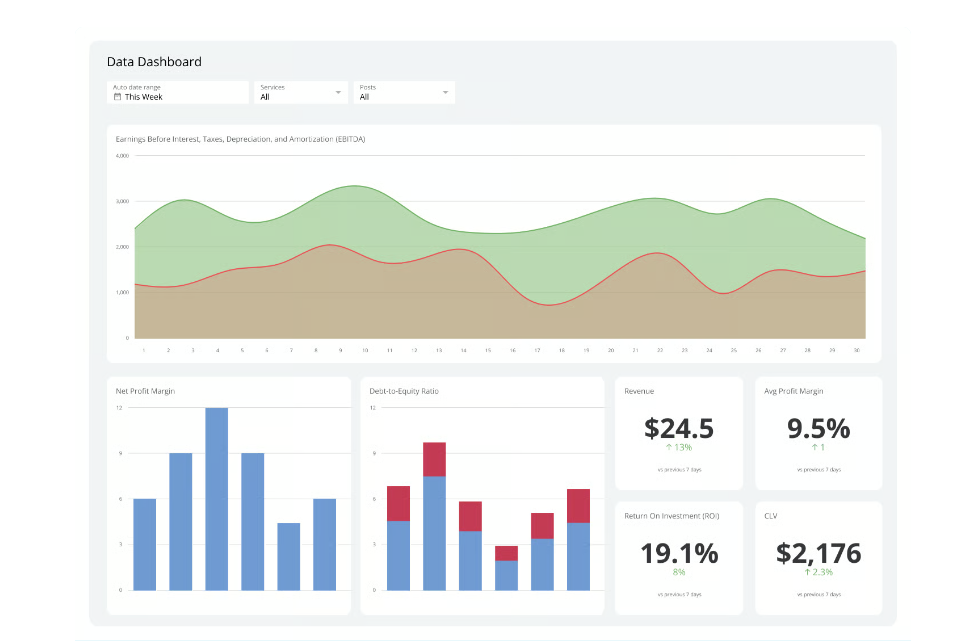Click day 30 on the EBITDA x-axis
The height and width of the screenshot is (641, 964).
[x=857, y=351]
